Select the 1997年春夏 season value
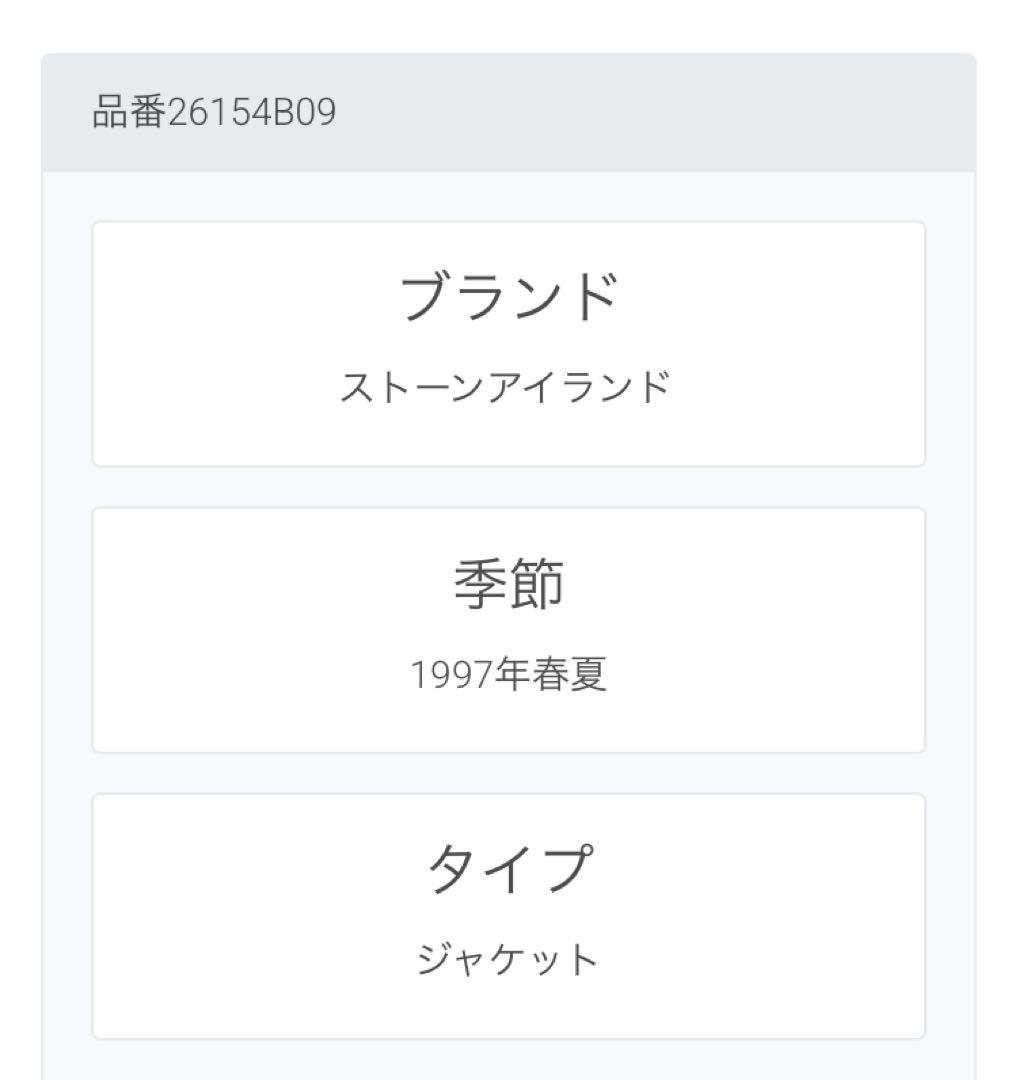The image size is (1018, 1080). [508, 675]
